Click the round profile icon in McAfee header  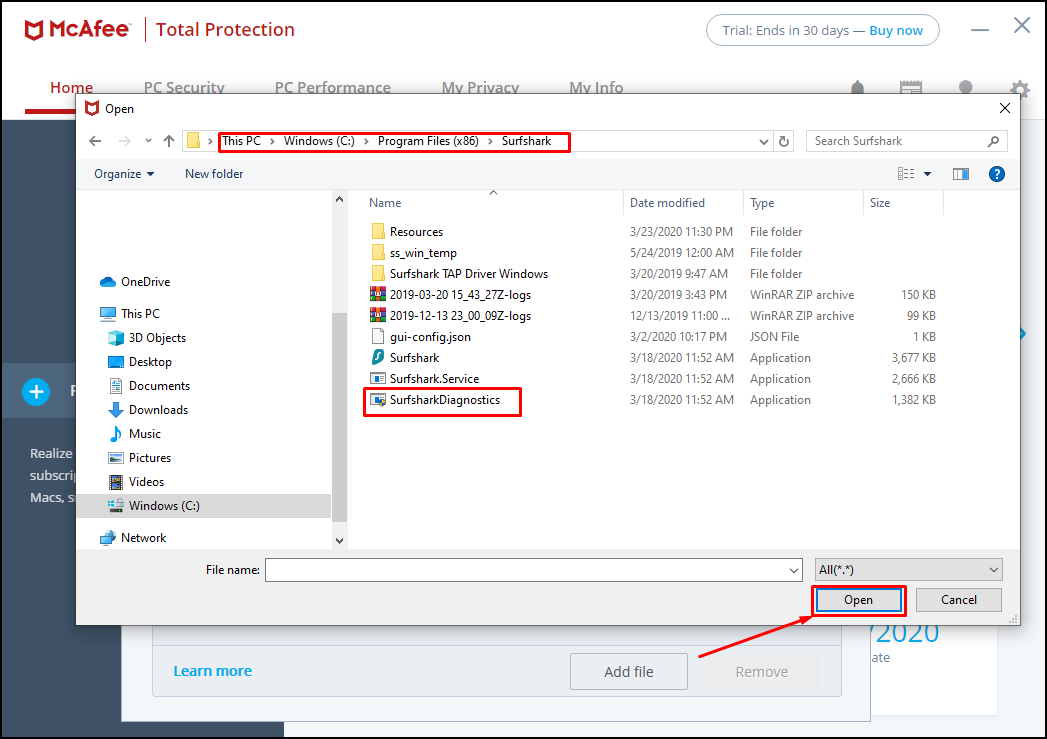(965, 88)
